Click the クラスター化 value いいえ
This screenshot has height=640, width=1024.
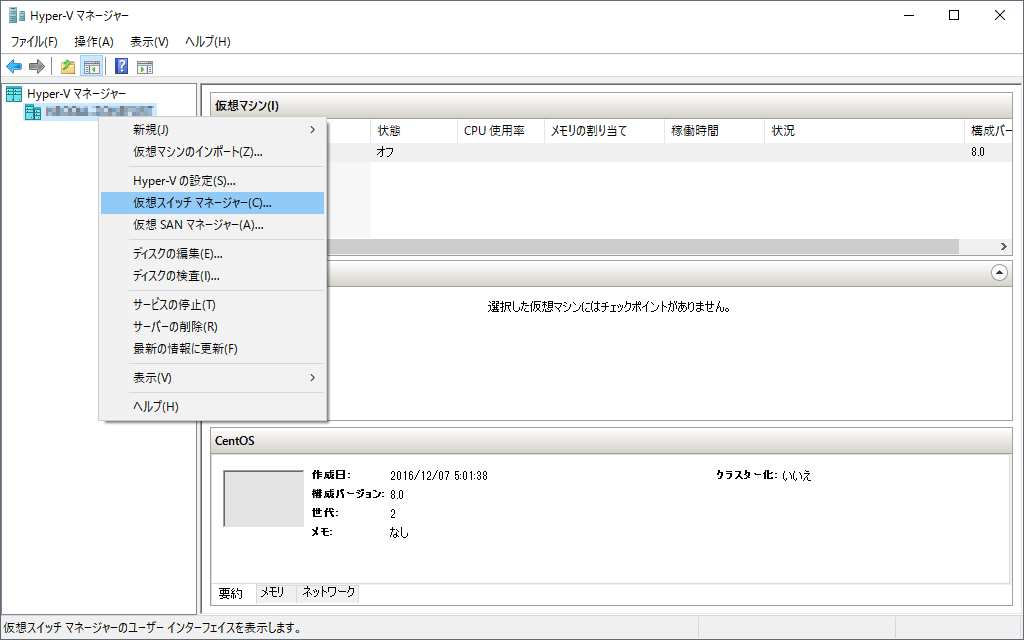[x=797, y=475]
